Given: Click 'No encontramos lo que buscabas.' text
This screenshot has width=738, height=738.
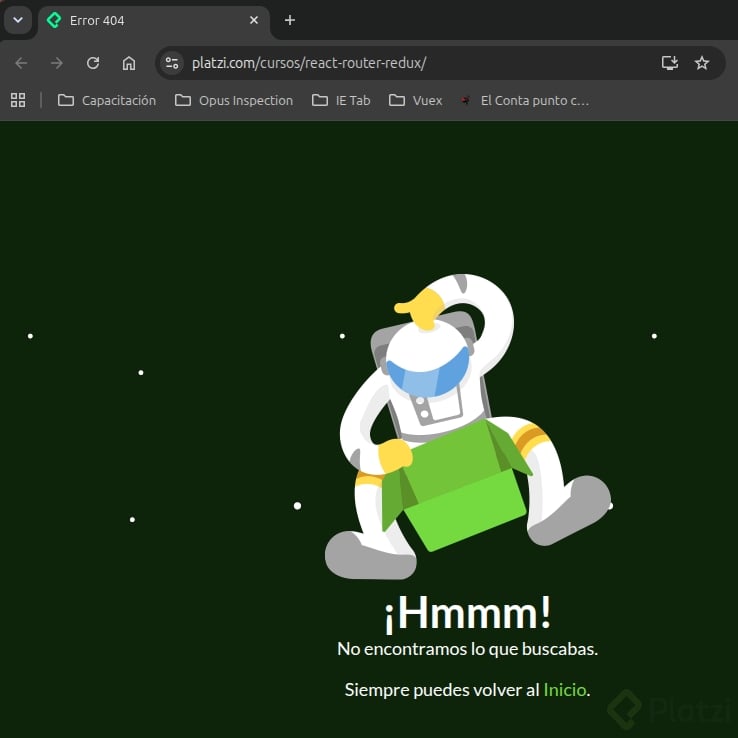Looking at the screenshot, I should 467,649.
